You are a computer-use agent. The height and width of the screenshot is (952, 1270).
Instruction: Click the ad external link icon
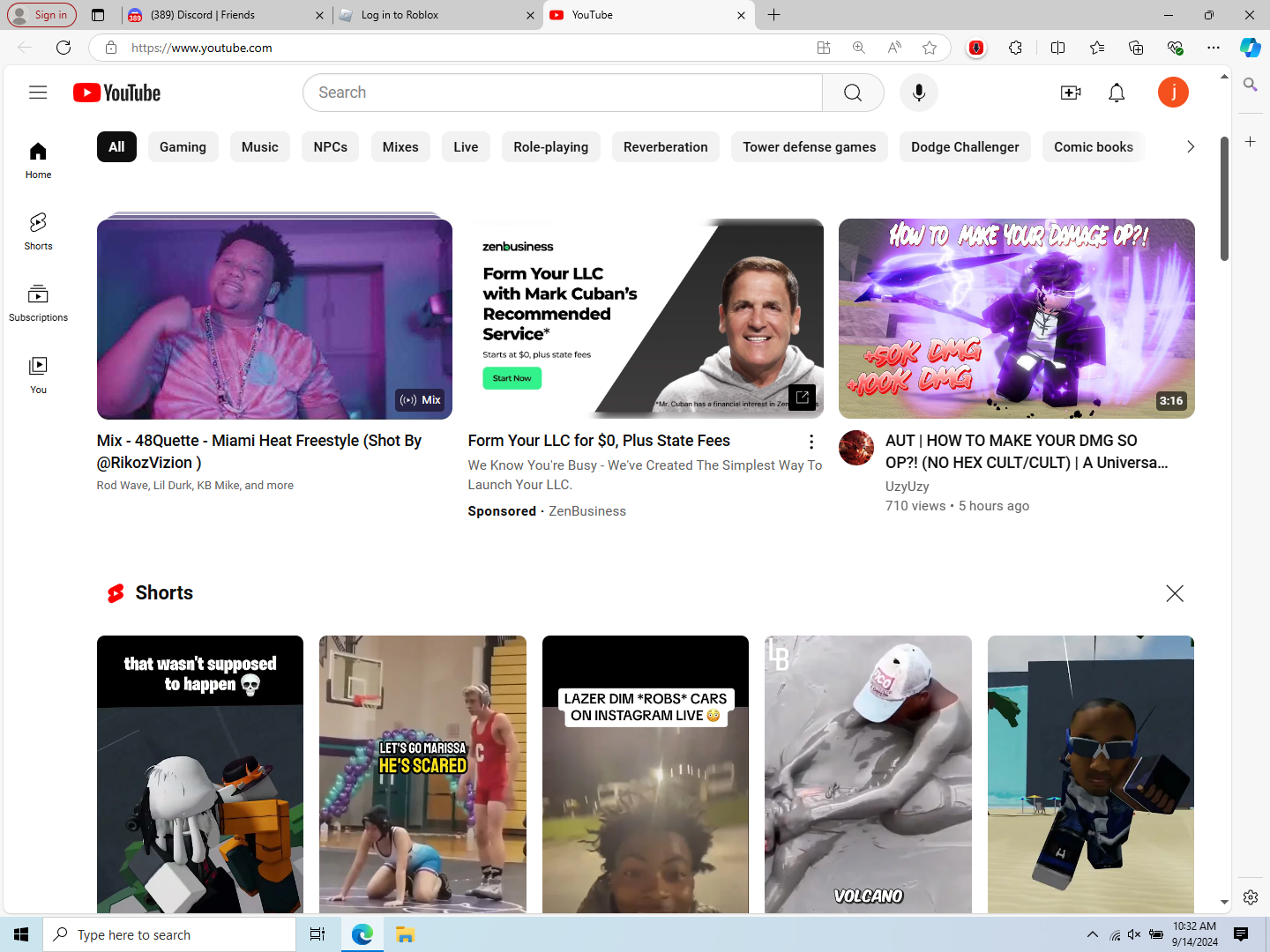pyautogui.click(x=802, y=398)
